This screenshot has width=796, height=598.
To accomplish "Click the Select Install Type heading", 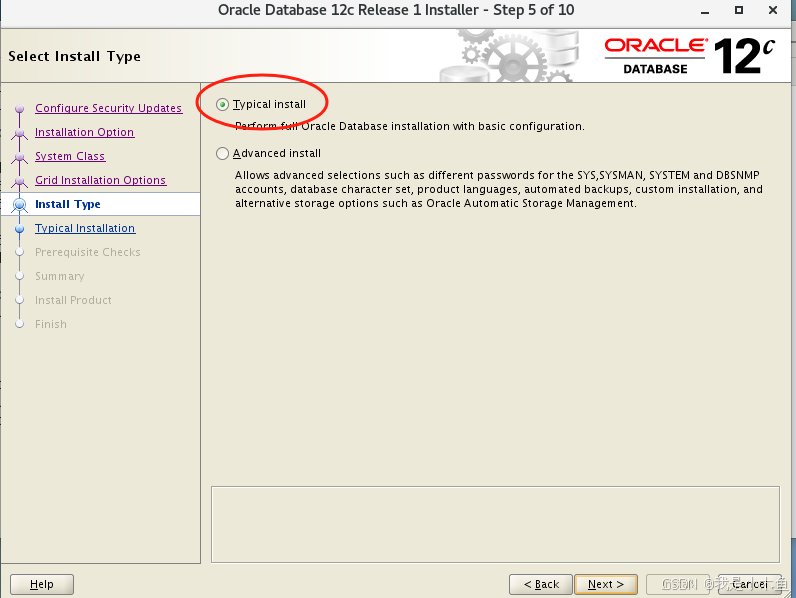I will (74, 56).
